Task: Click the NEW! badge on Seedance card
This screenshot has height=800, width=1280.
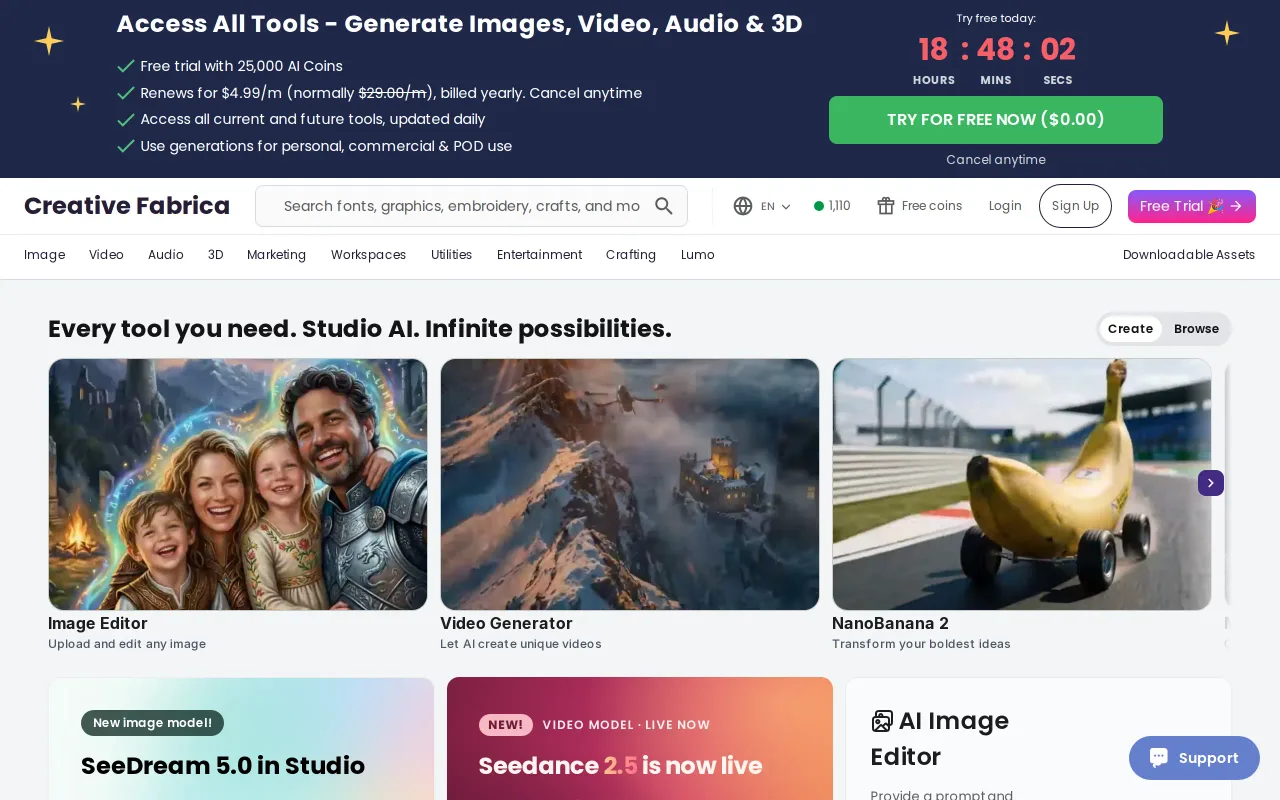Action: tap(506, 725)
